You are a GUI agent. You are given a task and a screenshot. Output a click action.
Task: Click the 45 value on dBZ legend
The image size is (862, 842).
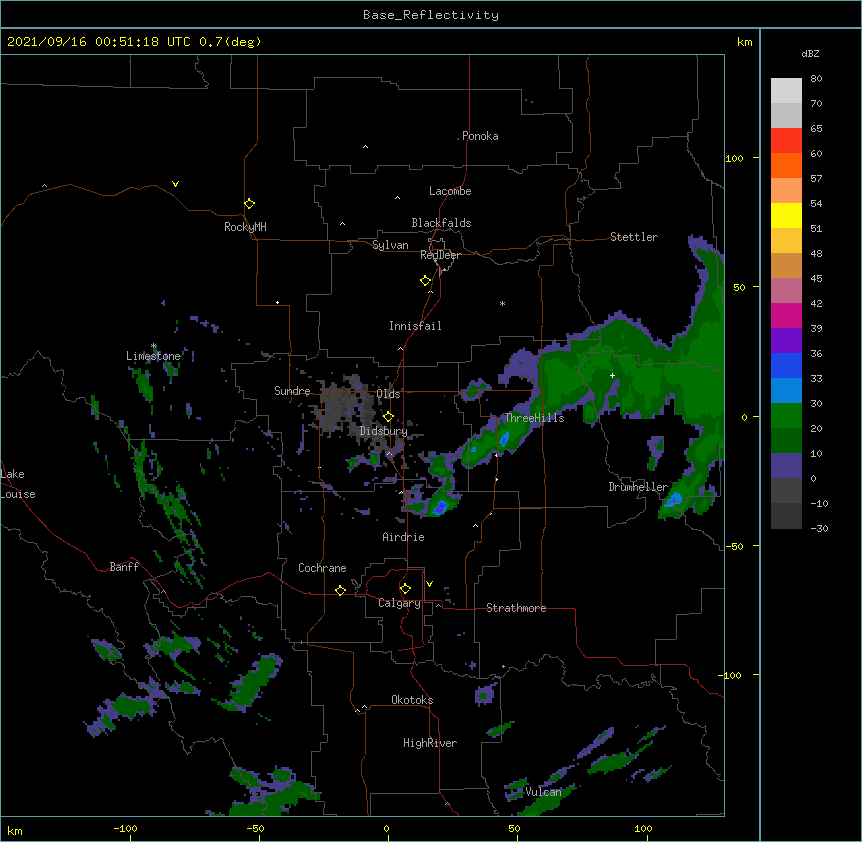pos(816,279)
